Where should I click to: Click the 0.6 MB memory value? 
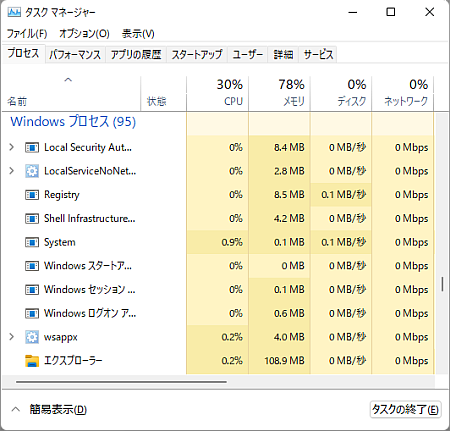(289, 313)
